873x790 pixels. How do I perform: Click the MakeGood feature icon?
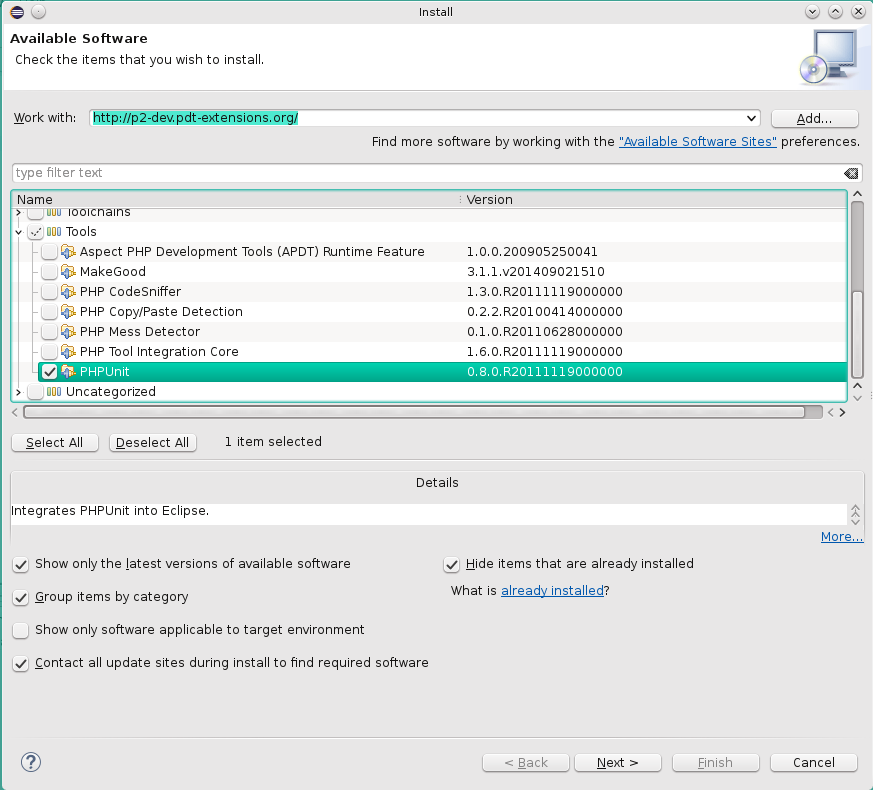click(68, 272)
